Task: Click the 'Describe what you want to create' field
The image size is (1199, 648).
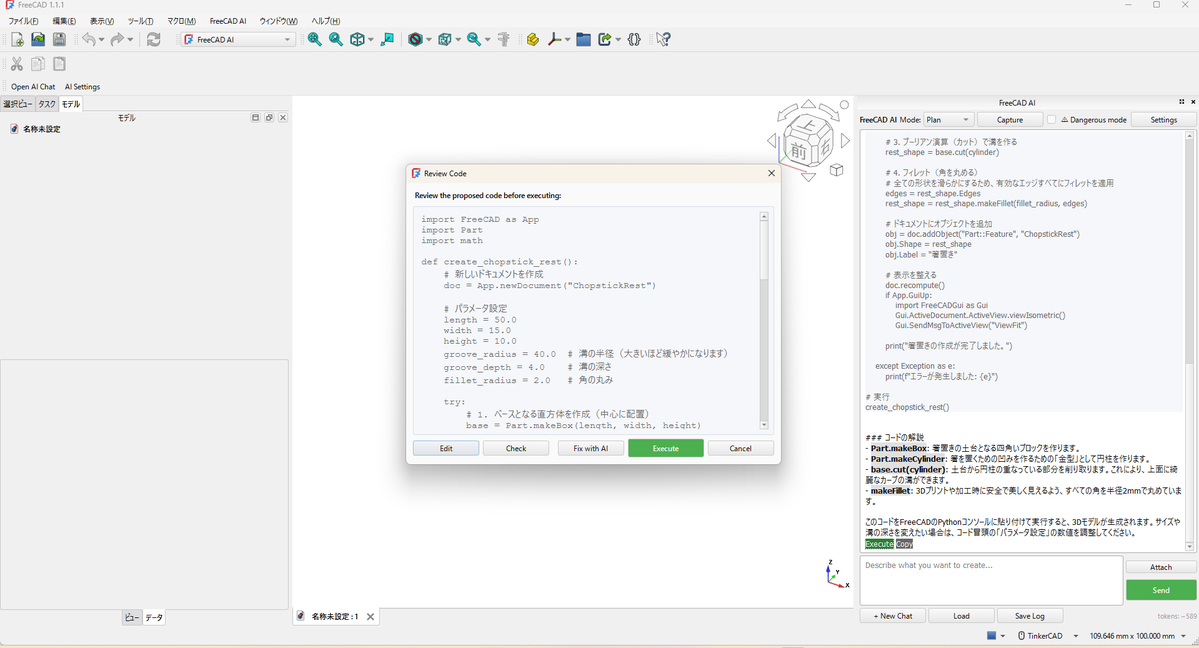Action: (991, 580)
